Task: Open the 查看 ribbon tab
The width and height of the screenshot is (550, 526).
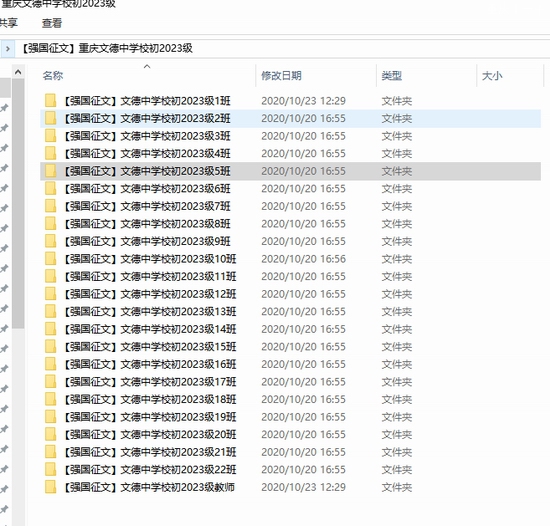Action: [x=52, y=23]
